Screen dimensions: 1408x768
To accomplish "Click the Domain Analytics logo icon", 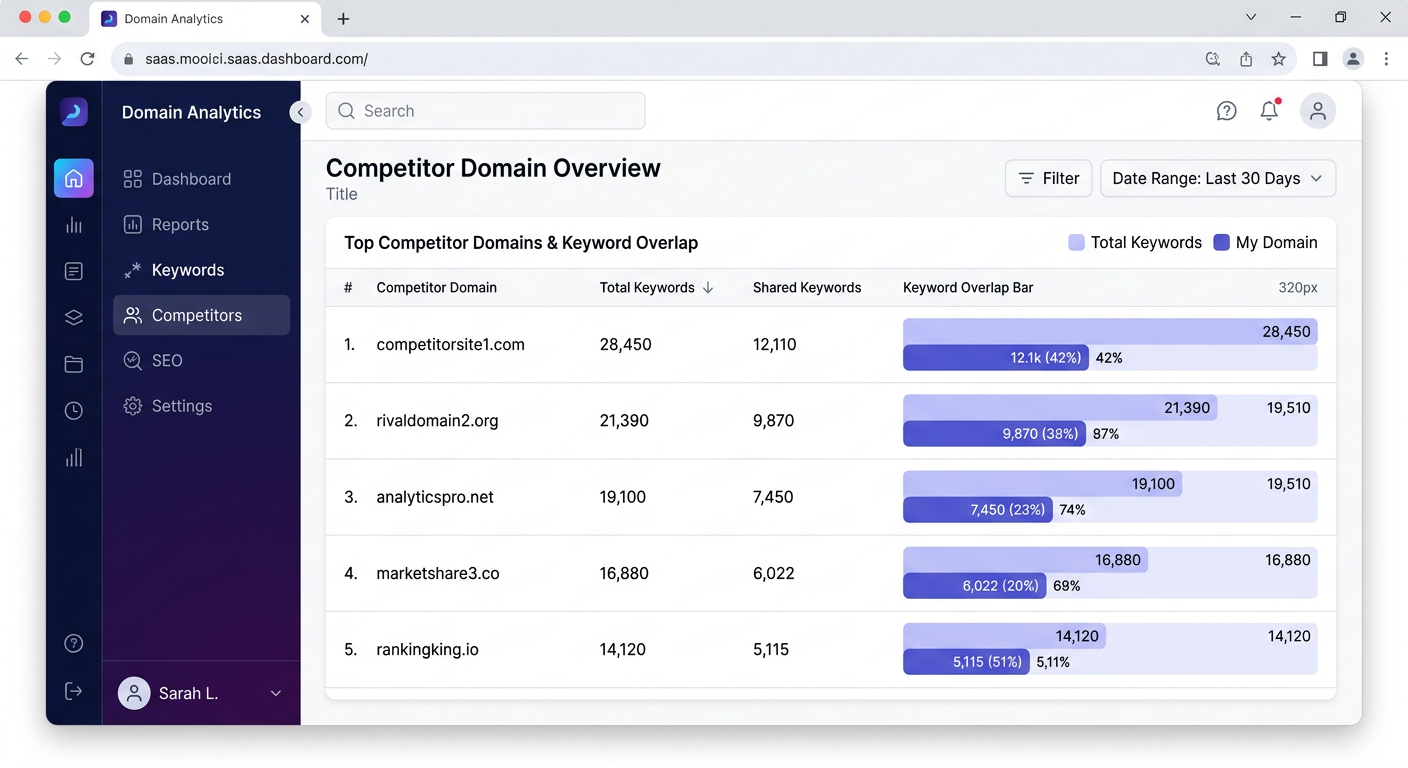I will [x=74, y=112].
